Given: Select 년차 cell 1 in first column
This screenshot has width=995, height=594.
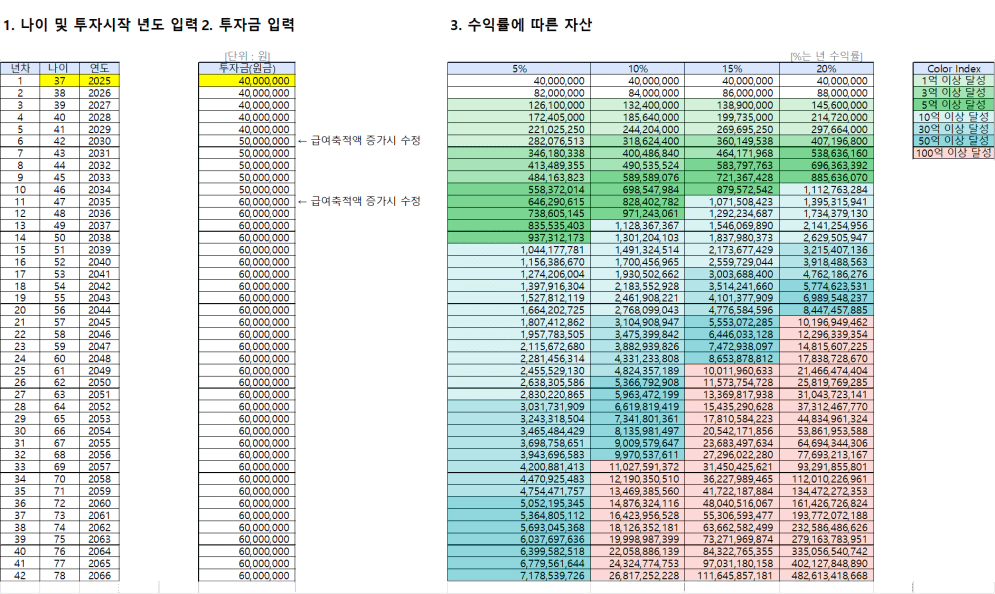Looking at the screenshot, I should (x=20, y=81).
